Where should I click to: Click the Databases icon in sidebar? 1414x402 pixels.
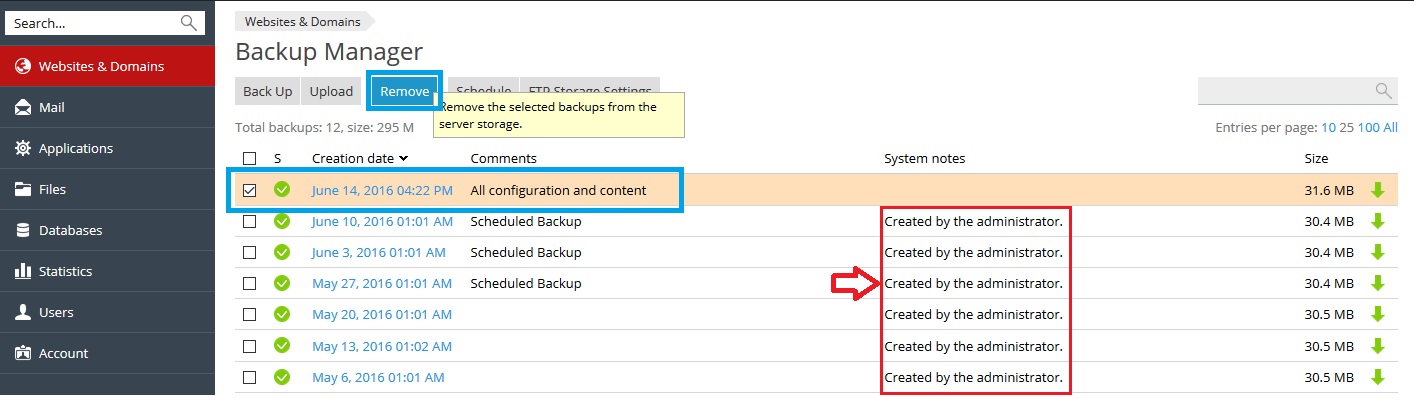[23, 231]
